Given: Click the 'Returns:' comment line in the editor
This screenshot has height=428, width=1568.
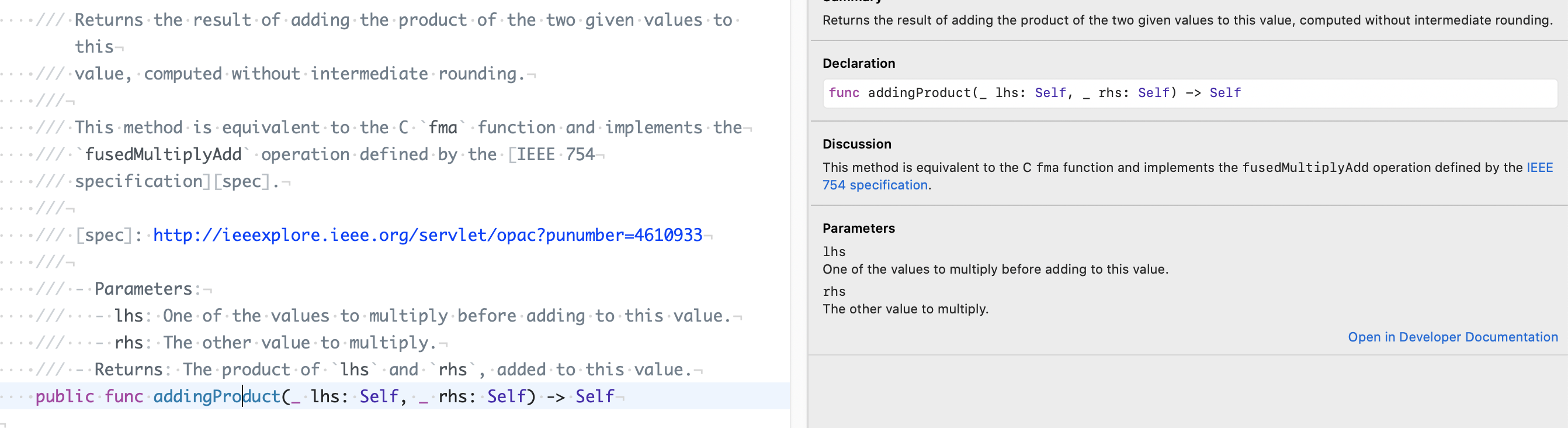Looking at the screenshot, I should (x=368, y=370).
